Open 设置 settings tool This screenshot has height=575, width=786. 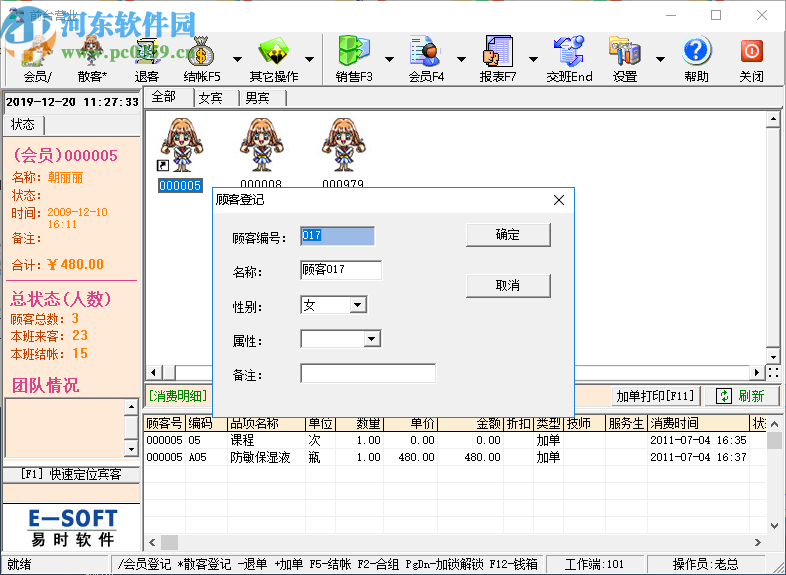[625, 59]
